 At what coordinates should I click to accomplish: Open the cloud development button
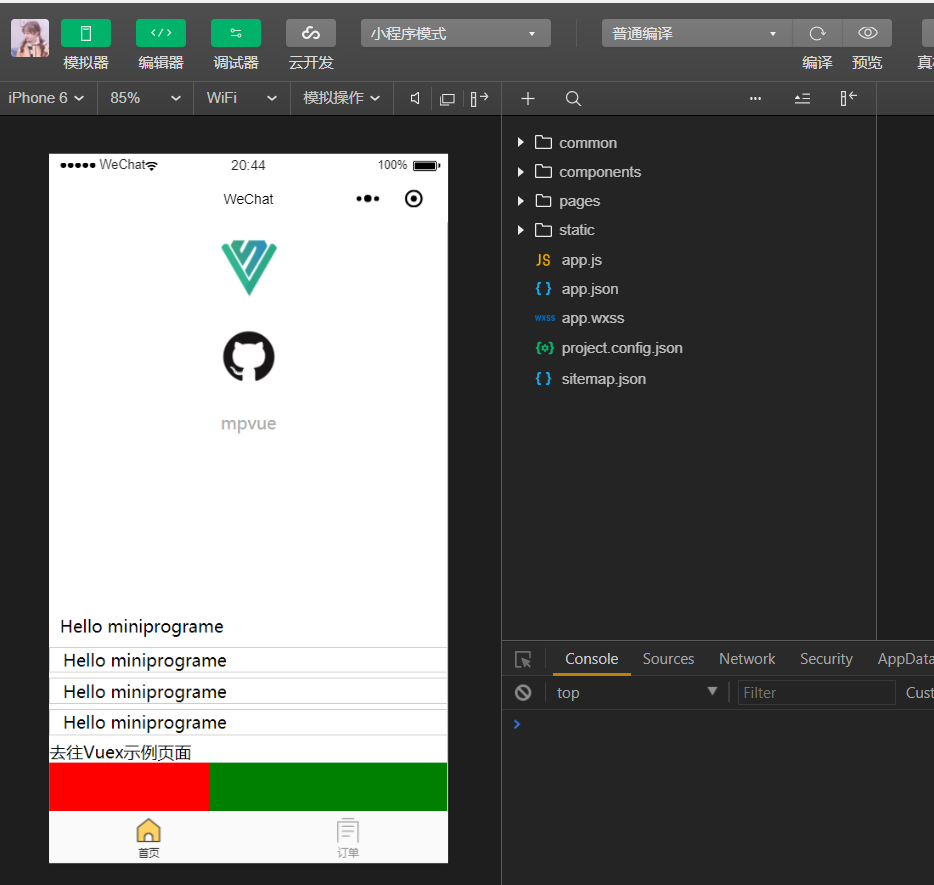311,33
